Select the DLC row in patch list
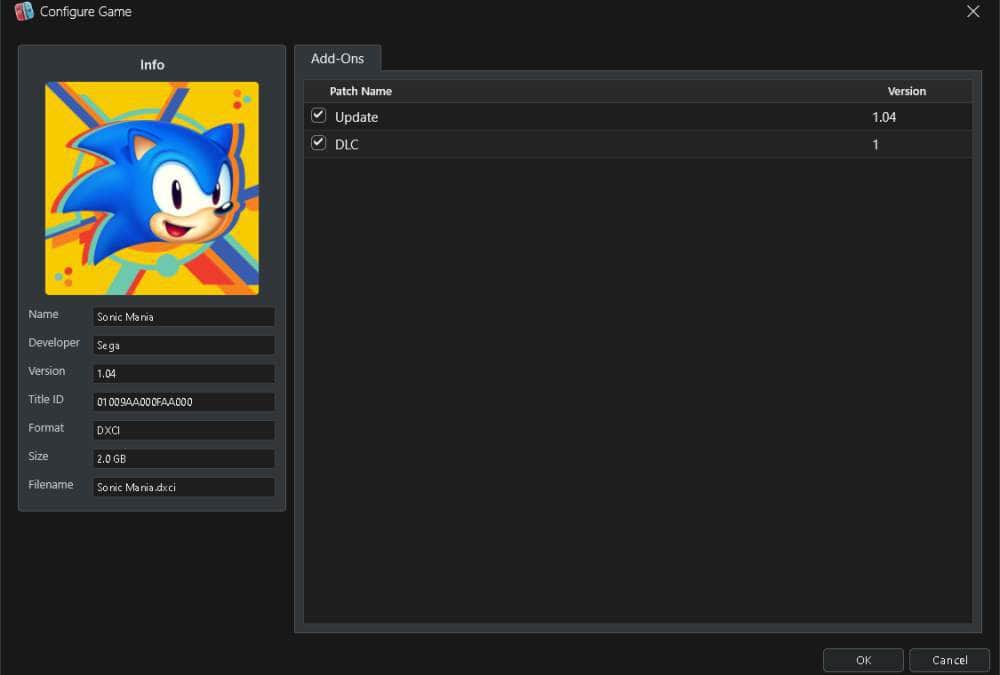Screen dimensions: 1000x675 638,144
